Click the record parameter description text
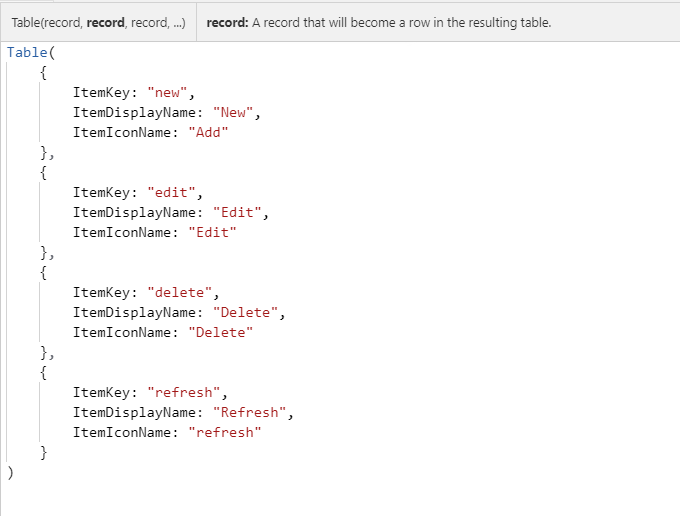The width and height of the screenshot is (680, 516). click(378, 22)
